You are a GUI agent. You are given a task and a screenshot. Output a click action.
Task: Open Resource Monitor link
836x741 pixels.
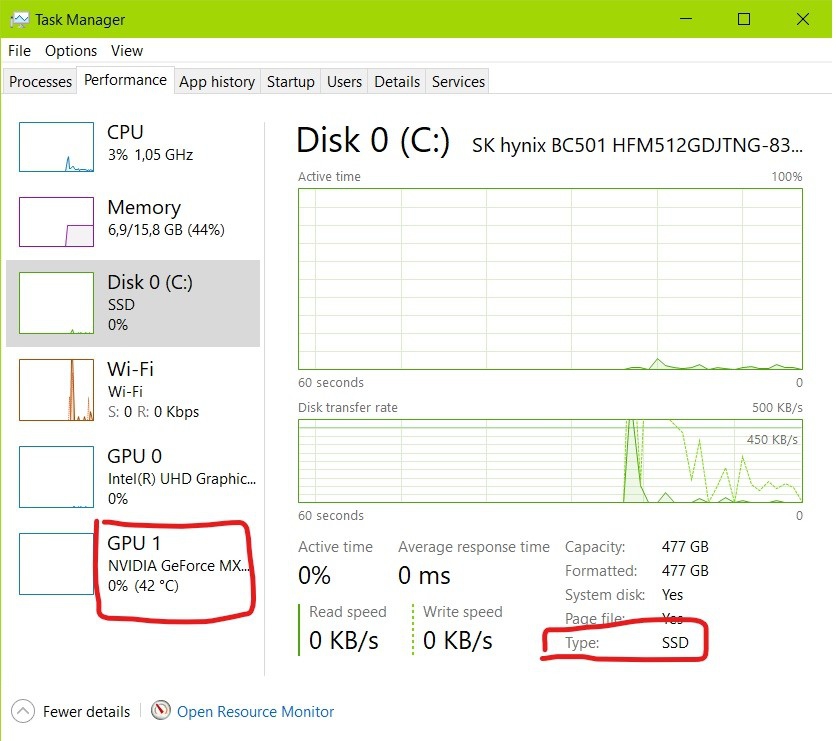point(255,712)
